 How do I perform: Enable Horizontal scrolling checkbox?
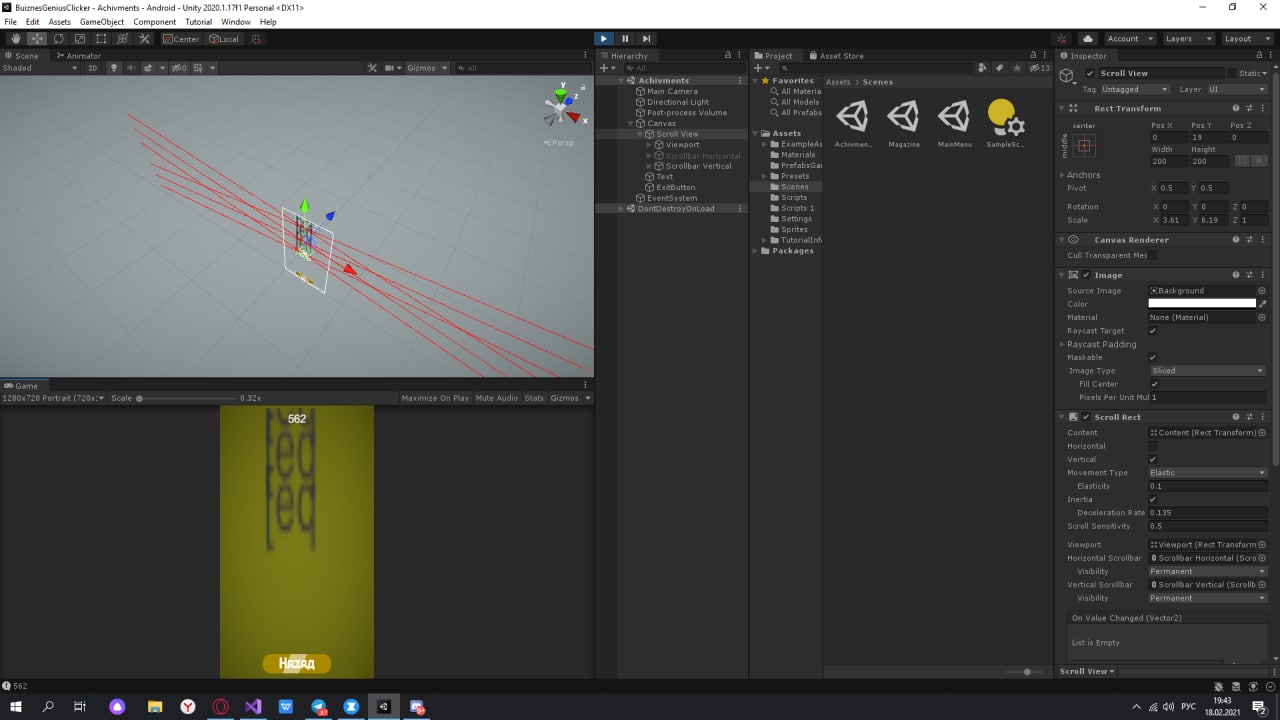pos(1153,446)
